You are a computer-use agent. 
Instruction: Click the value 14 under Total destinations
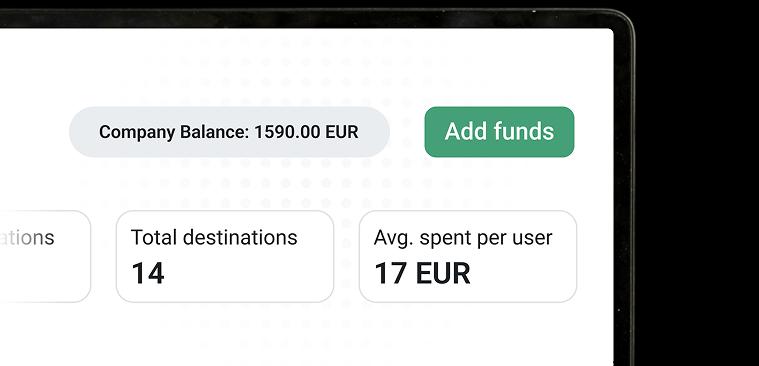click(148, 274)
